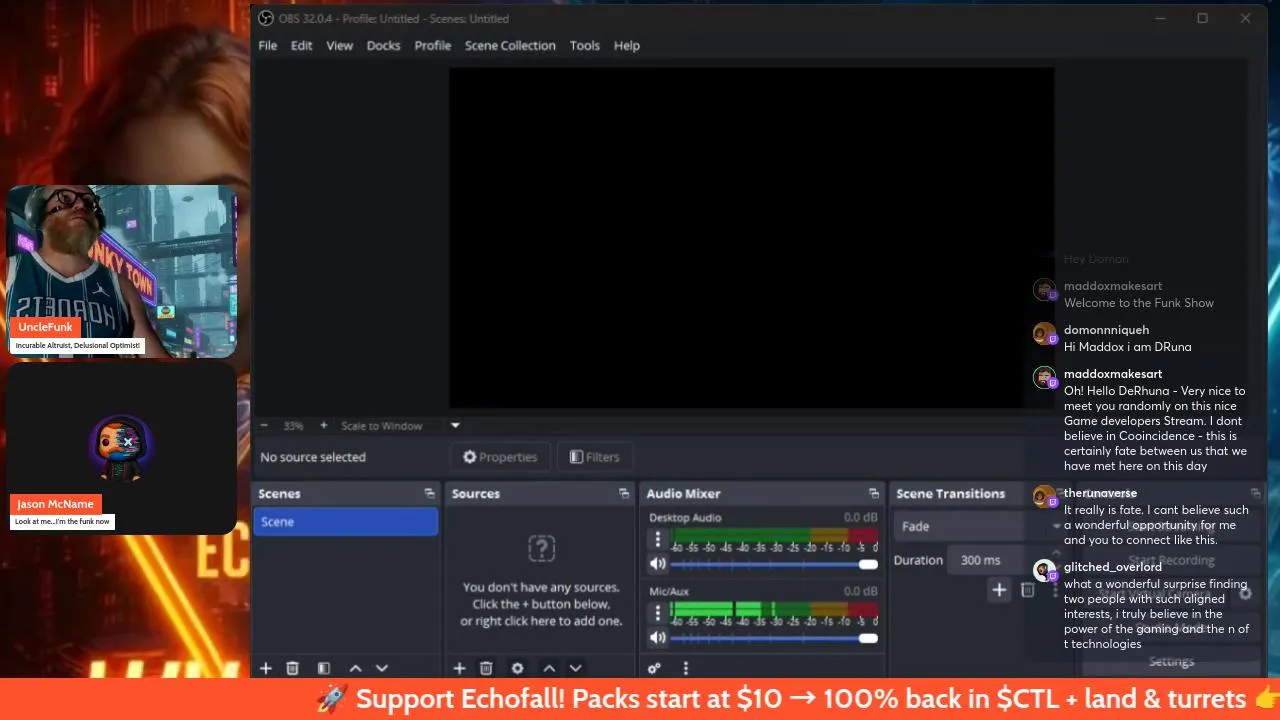Zoom out the preview with minus icon
The image size is (1280, 720).
tap(264, 425)
